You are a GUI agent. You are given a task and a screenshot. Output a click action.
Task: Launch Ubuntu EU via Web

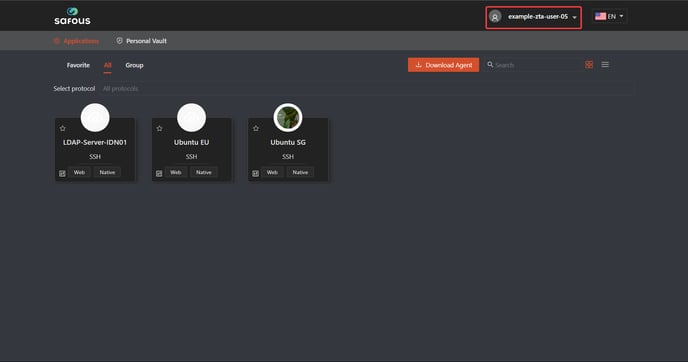176,172
